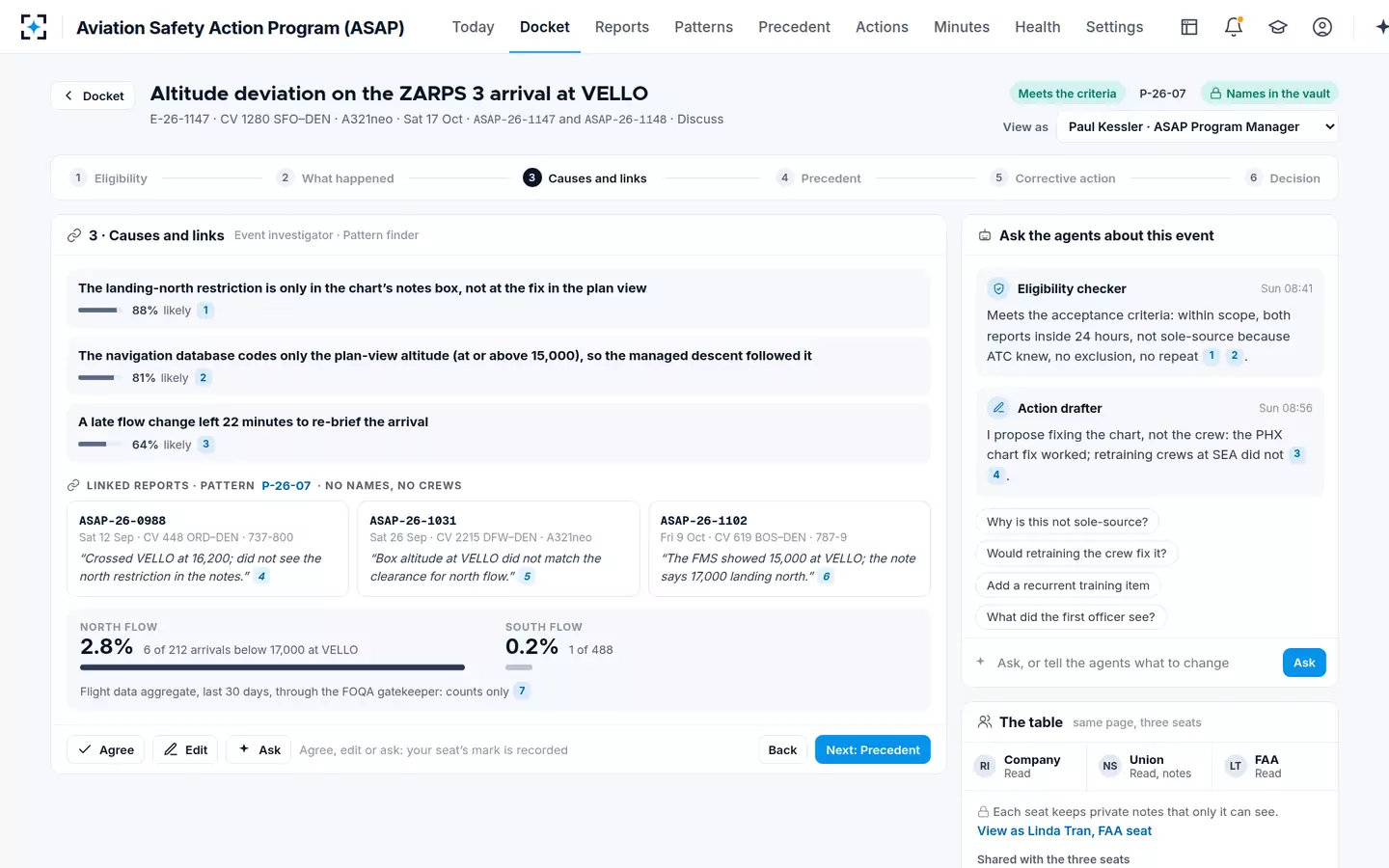Go back to Docket with chevron button
Viewport: 1389px width, 868px height.
pos(94,95)
